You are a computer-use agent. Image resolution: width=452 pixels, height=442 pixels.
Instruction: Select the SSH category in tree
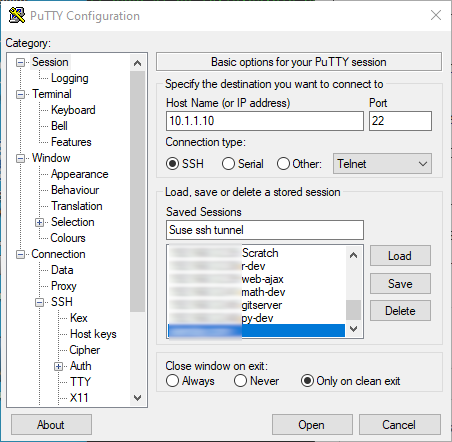point(62,302)
